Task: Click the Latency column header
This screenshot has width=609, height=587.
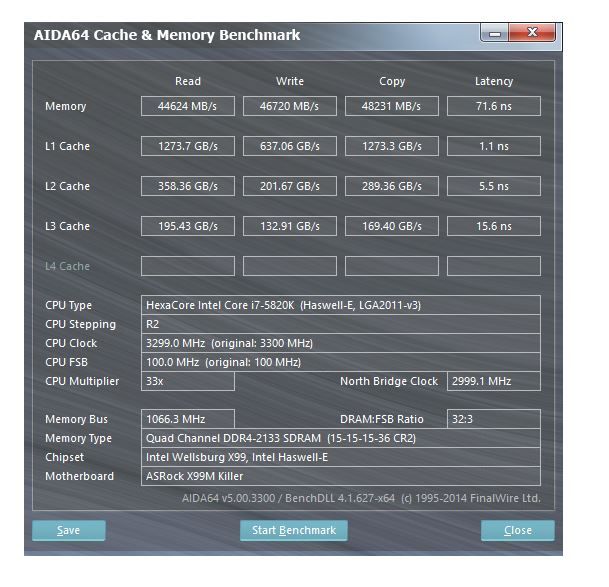Action: 494,82
